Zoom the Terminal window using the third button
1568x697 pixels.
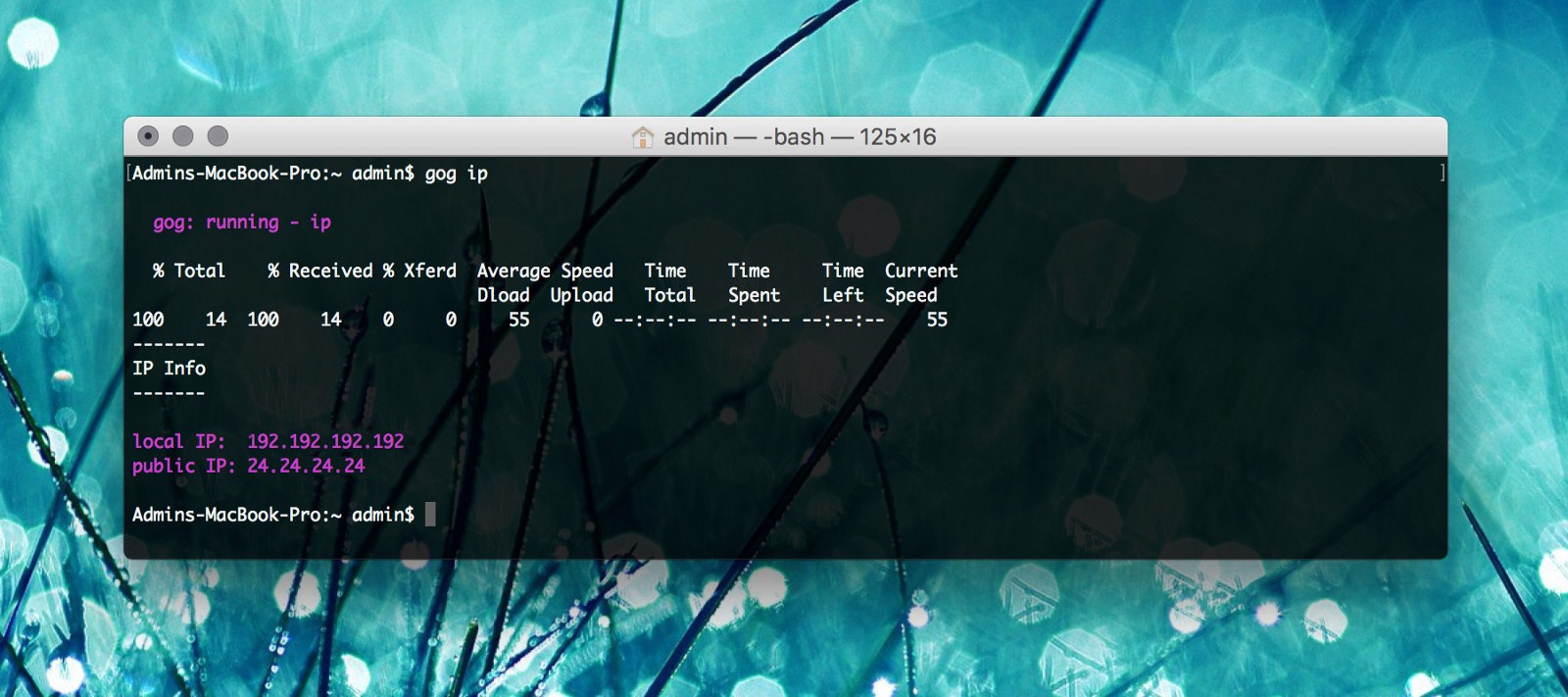[x=219, y=135]
